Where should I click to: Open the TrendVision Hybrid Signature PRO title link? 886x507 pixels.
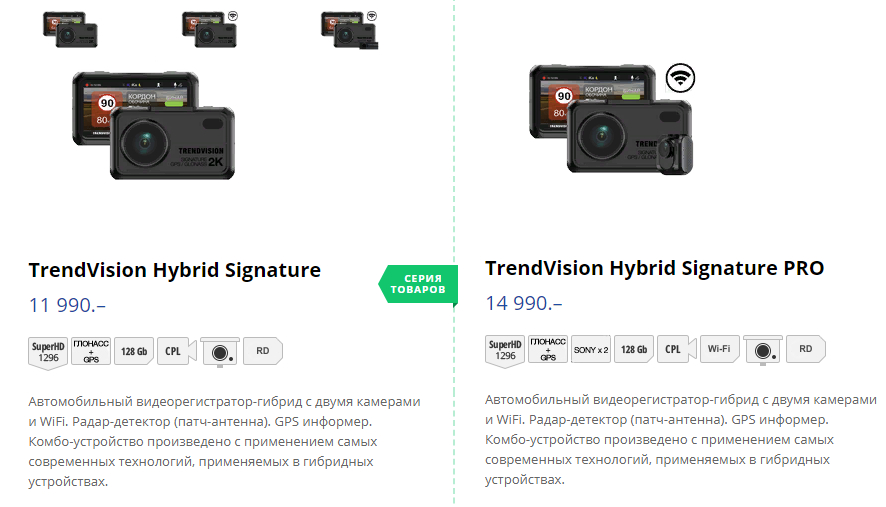[654, 268]
